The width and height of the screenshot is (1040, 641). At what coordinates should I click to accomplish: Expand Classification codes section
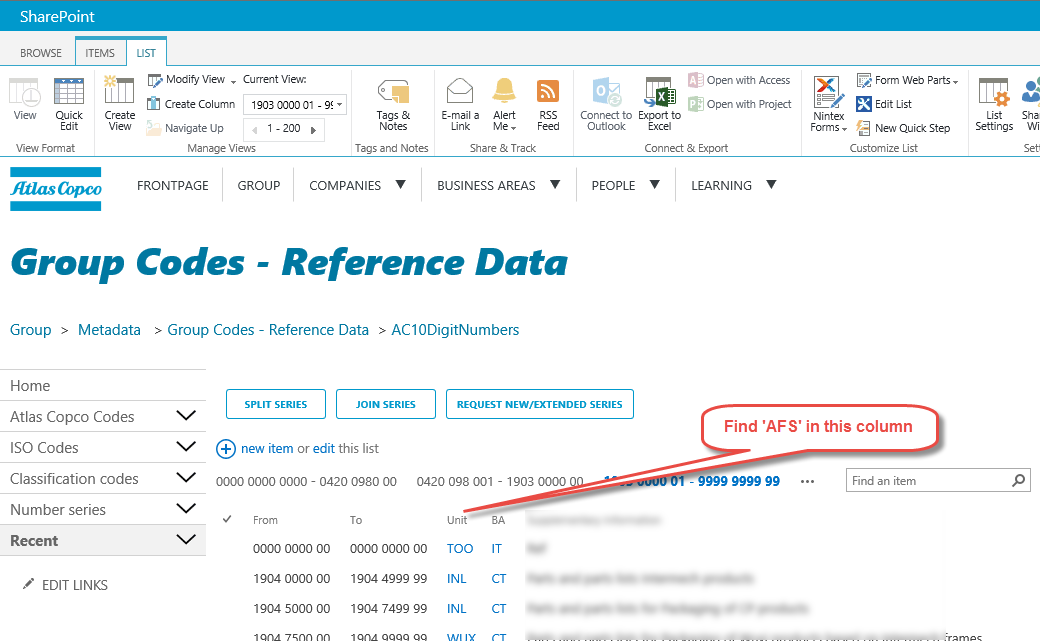(x=186, y=478)
